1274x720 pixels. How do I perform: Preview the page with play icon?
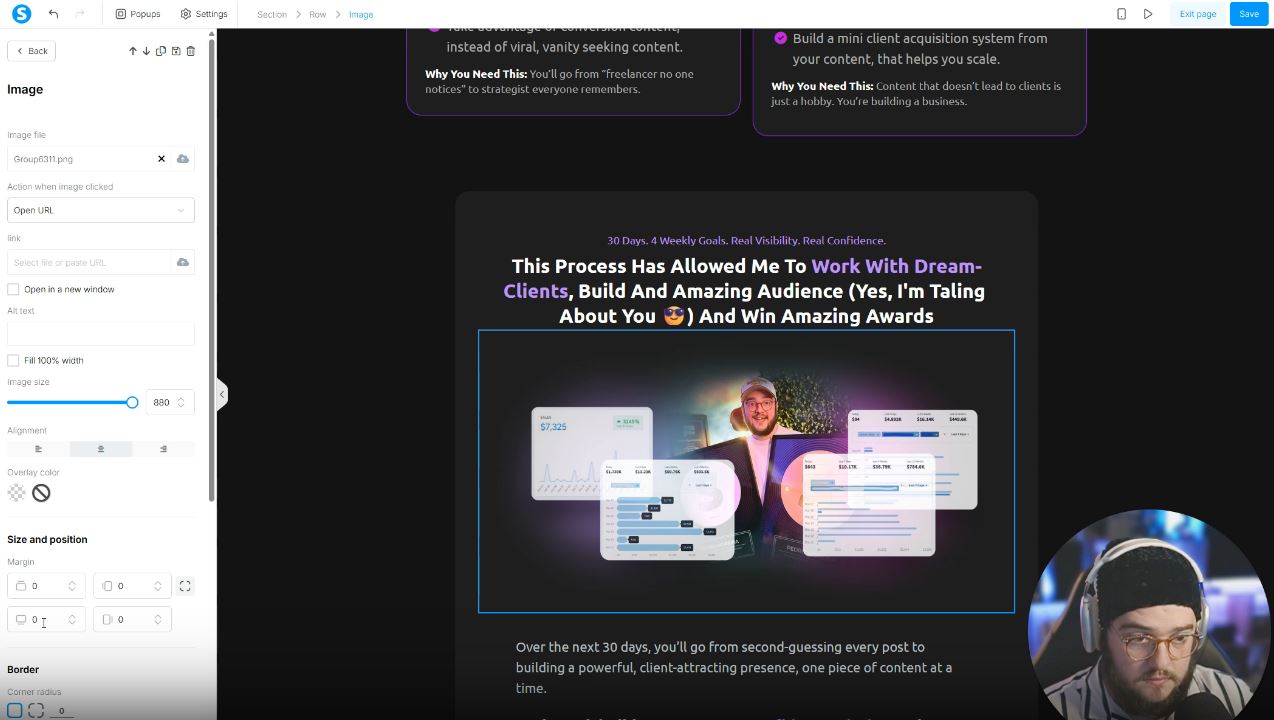coord(1148,14)
